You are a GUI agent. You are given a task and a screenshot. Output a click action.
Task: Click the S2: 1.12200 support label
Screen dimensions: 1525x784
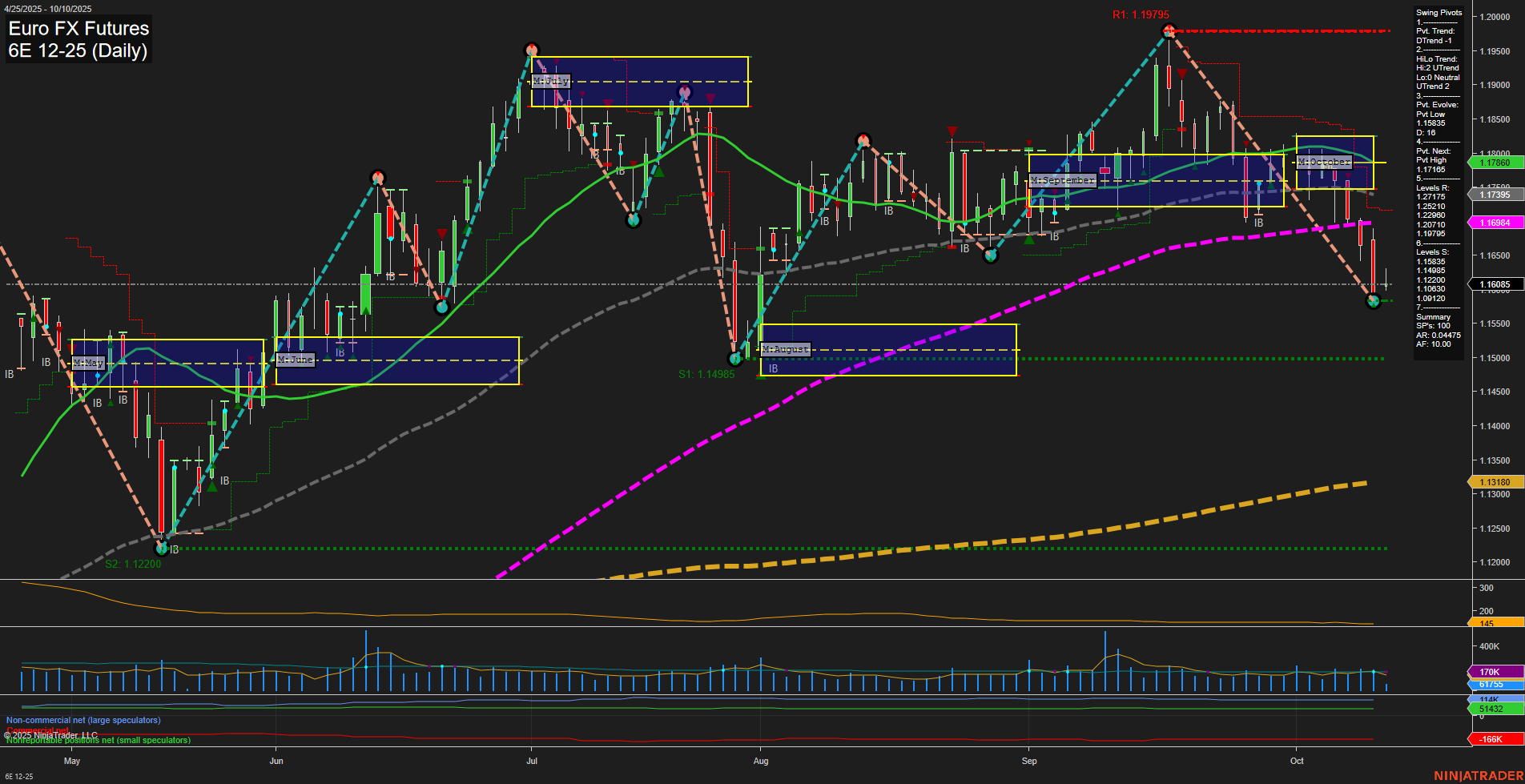point(132,564)
